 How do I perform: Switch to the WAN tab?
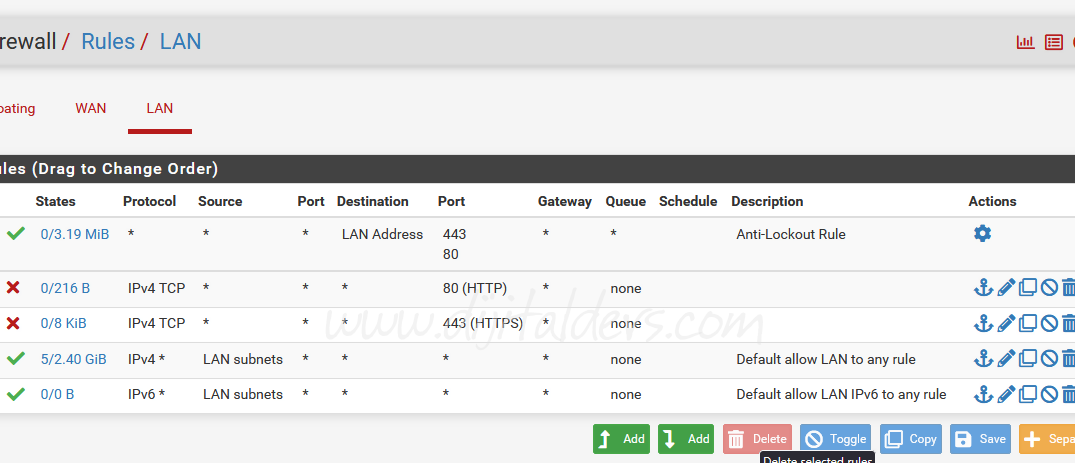[x=91, y=108]
